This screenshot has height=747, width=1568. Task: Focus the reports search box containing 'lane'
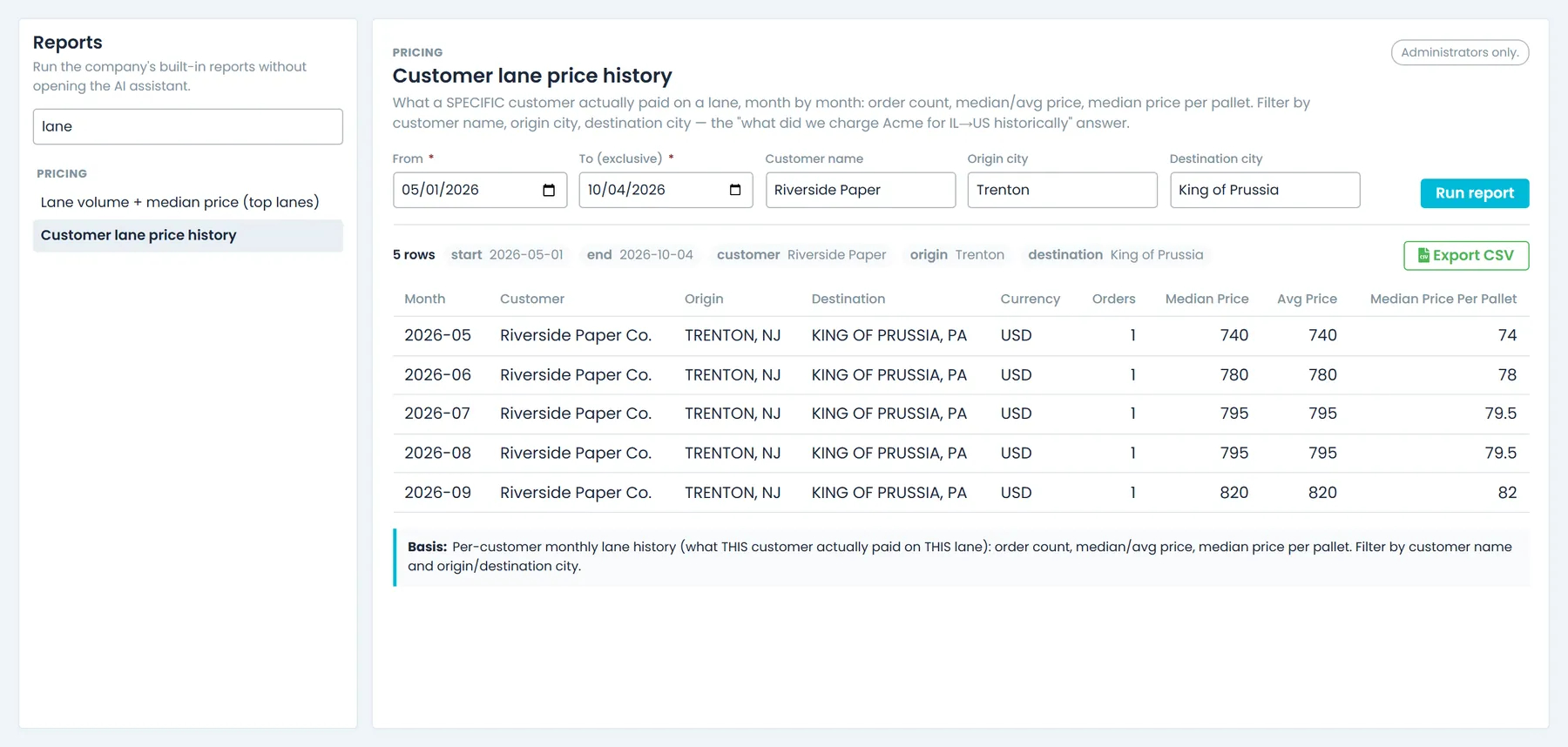tap(187, 126)
